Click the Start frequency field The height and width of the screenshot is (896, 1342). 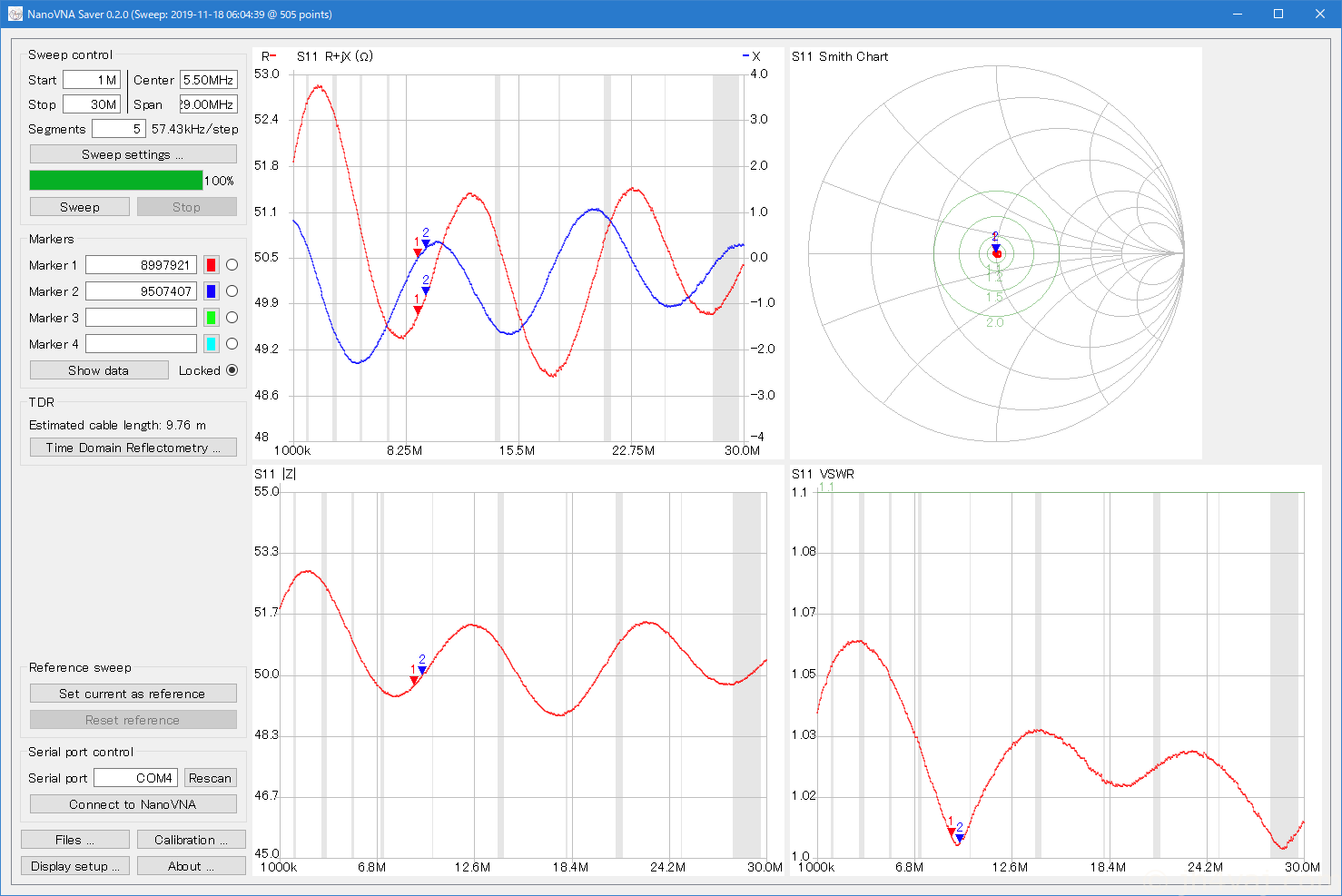92,80
